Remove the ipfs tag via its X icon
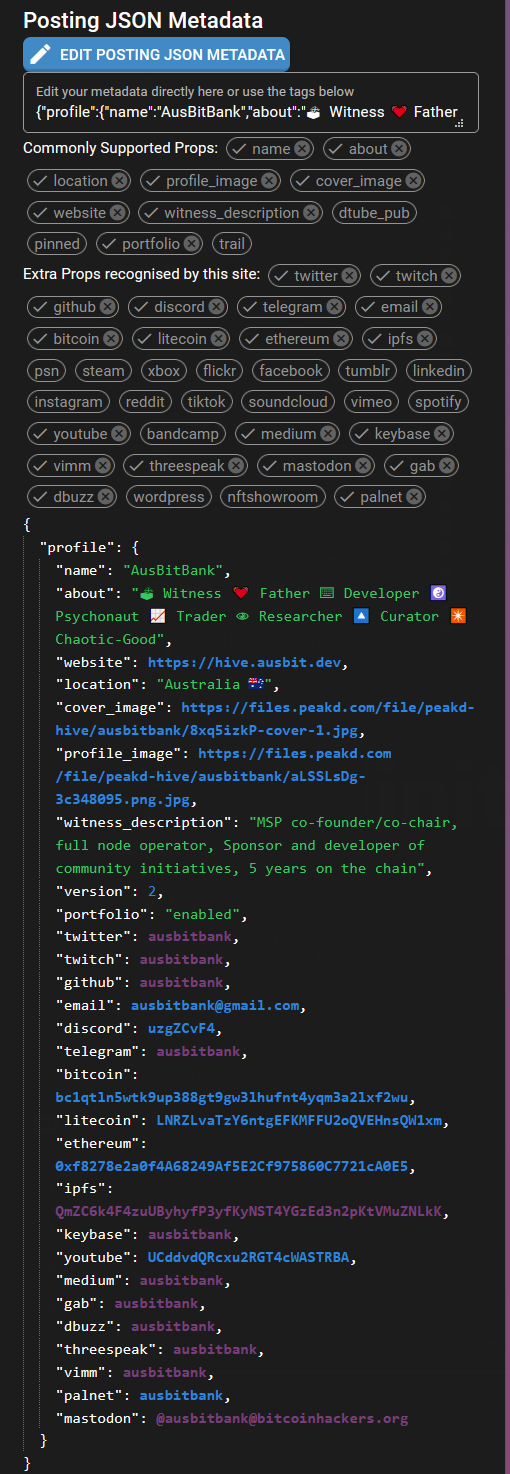 click(x=427, y=339)
